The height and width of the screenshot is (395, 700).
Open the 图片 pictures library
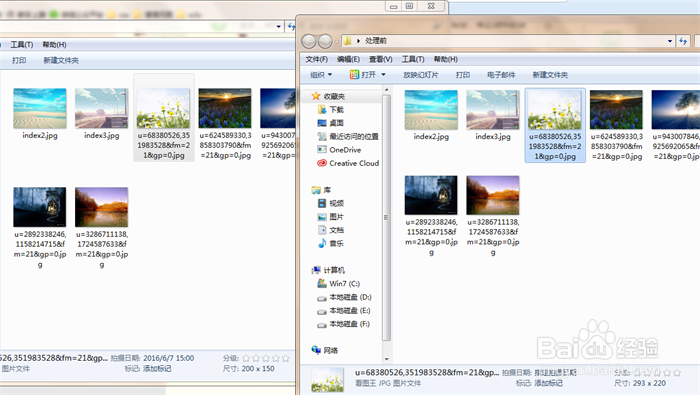pyautogui.click(x=331, y=216)
